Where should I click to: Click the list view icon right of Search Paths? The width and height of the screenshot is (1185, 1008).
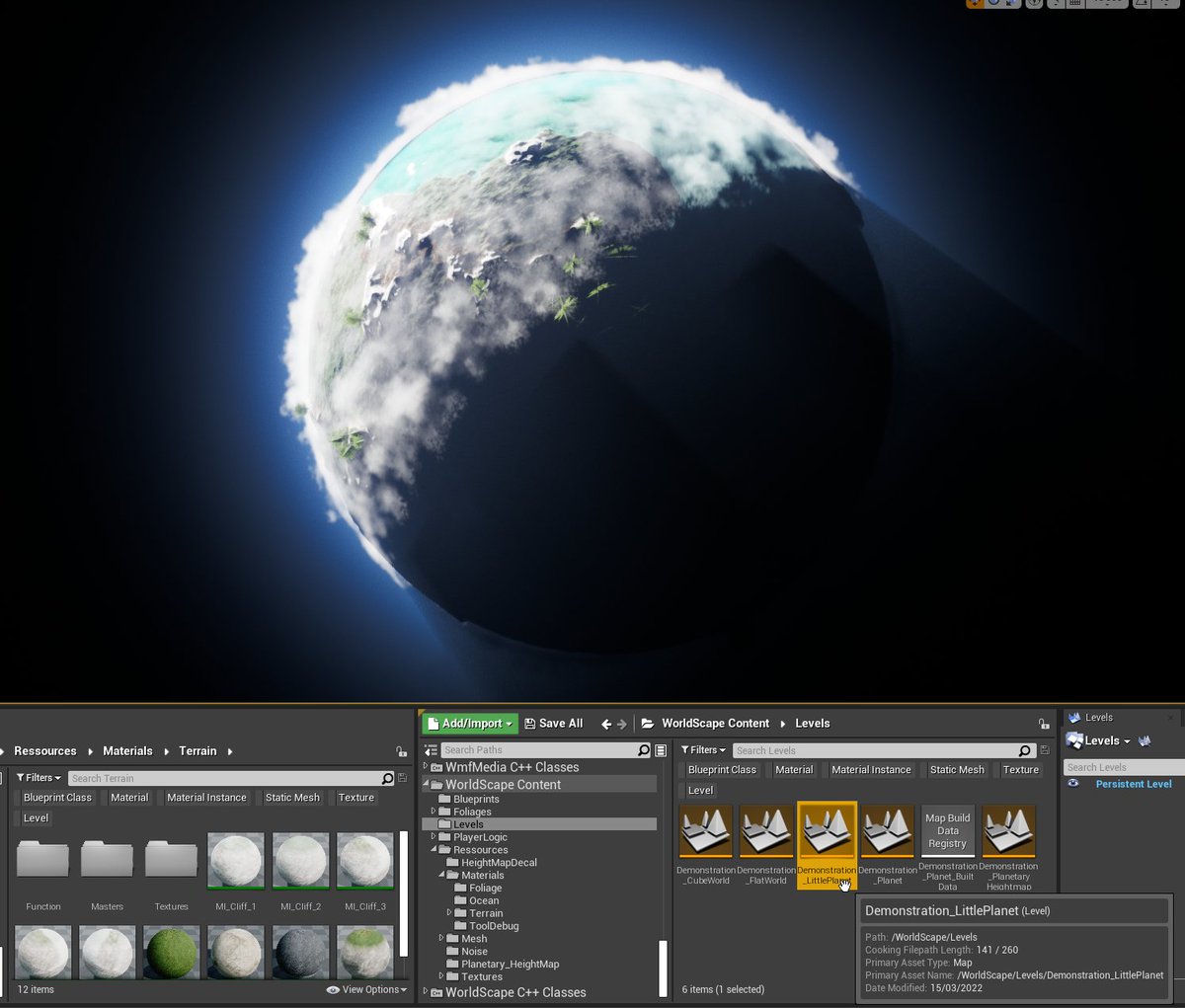coord(660,750)
